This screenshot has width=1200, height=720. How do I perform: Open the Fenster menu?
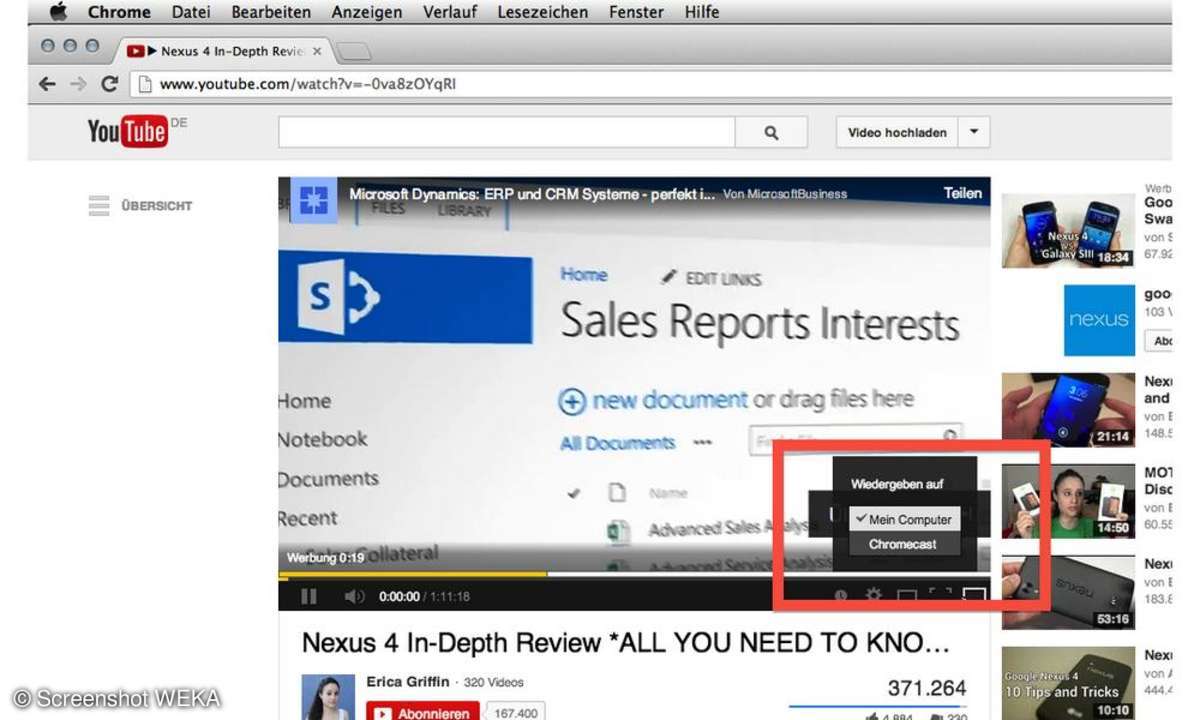pos(636,12)
